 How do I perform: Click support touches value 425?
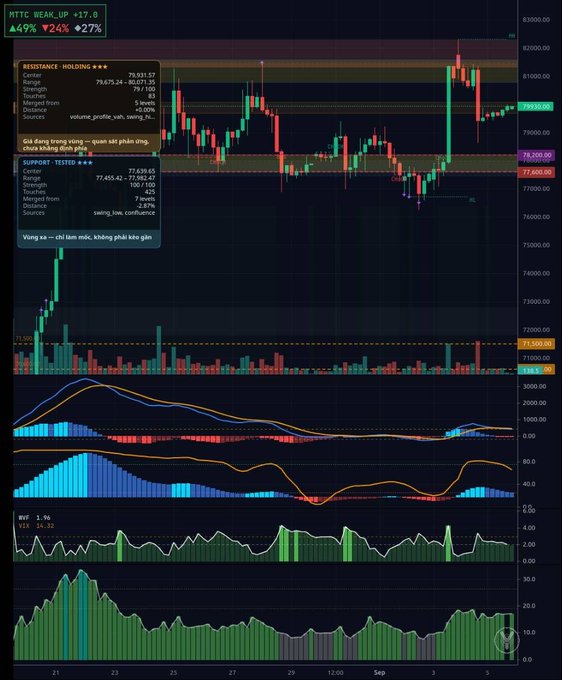(150, 192)
